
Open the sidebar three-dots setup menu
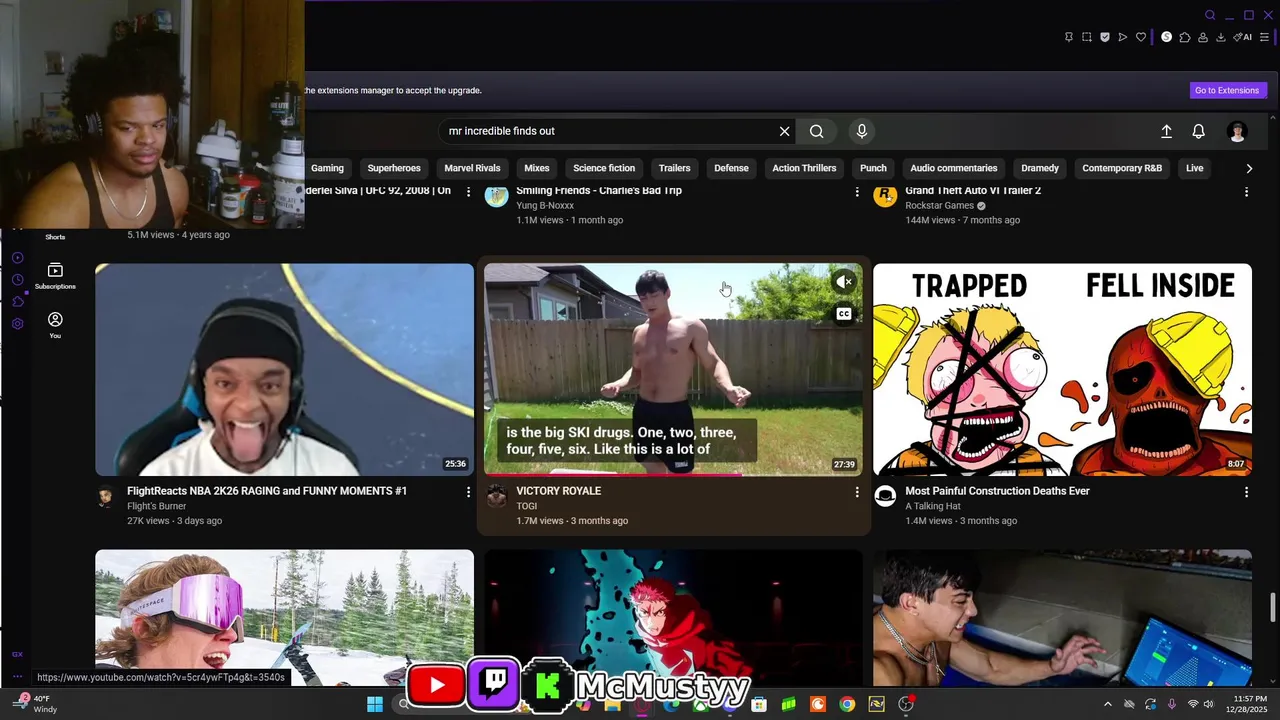click(x=17, y=676)
